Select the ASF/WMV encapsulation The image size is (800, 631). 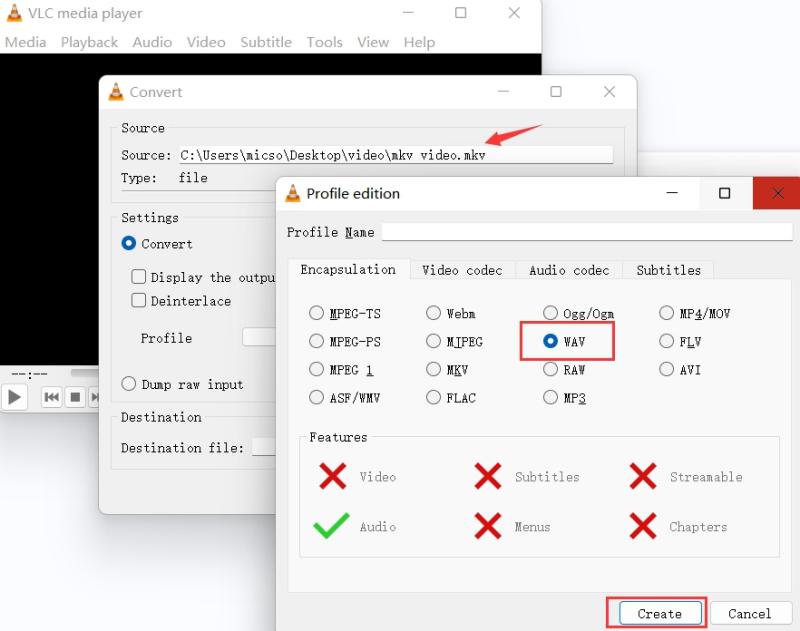[316, 397]
